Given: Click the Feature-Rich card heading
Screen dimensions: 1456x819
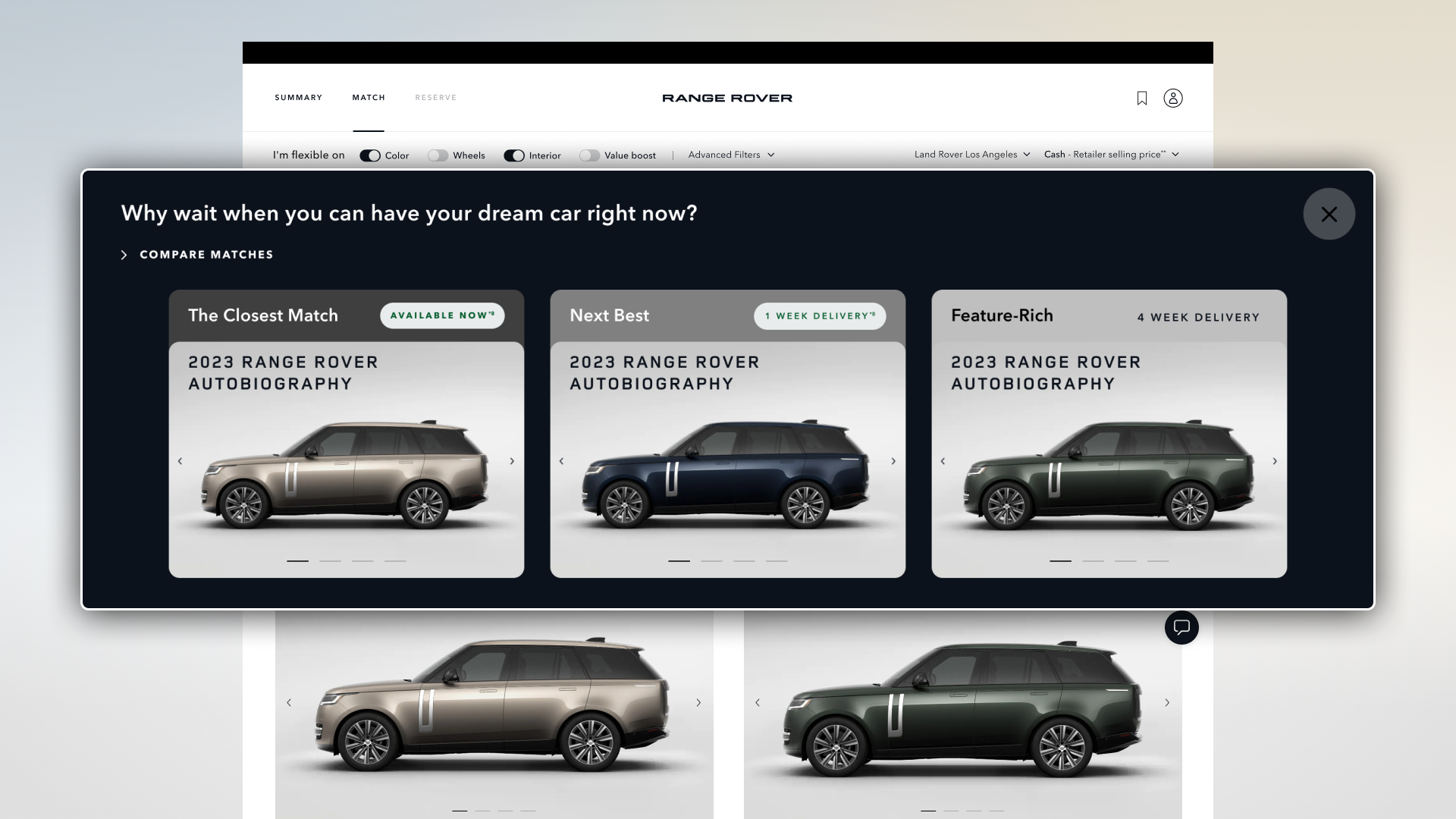Looking at the screenshot, I should [1002, 315].
